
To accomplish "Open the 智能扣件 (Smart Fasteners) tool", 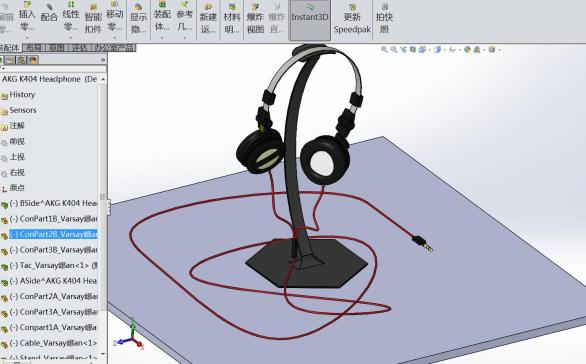I will click(93, 19).
